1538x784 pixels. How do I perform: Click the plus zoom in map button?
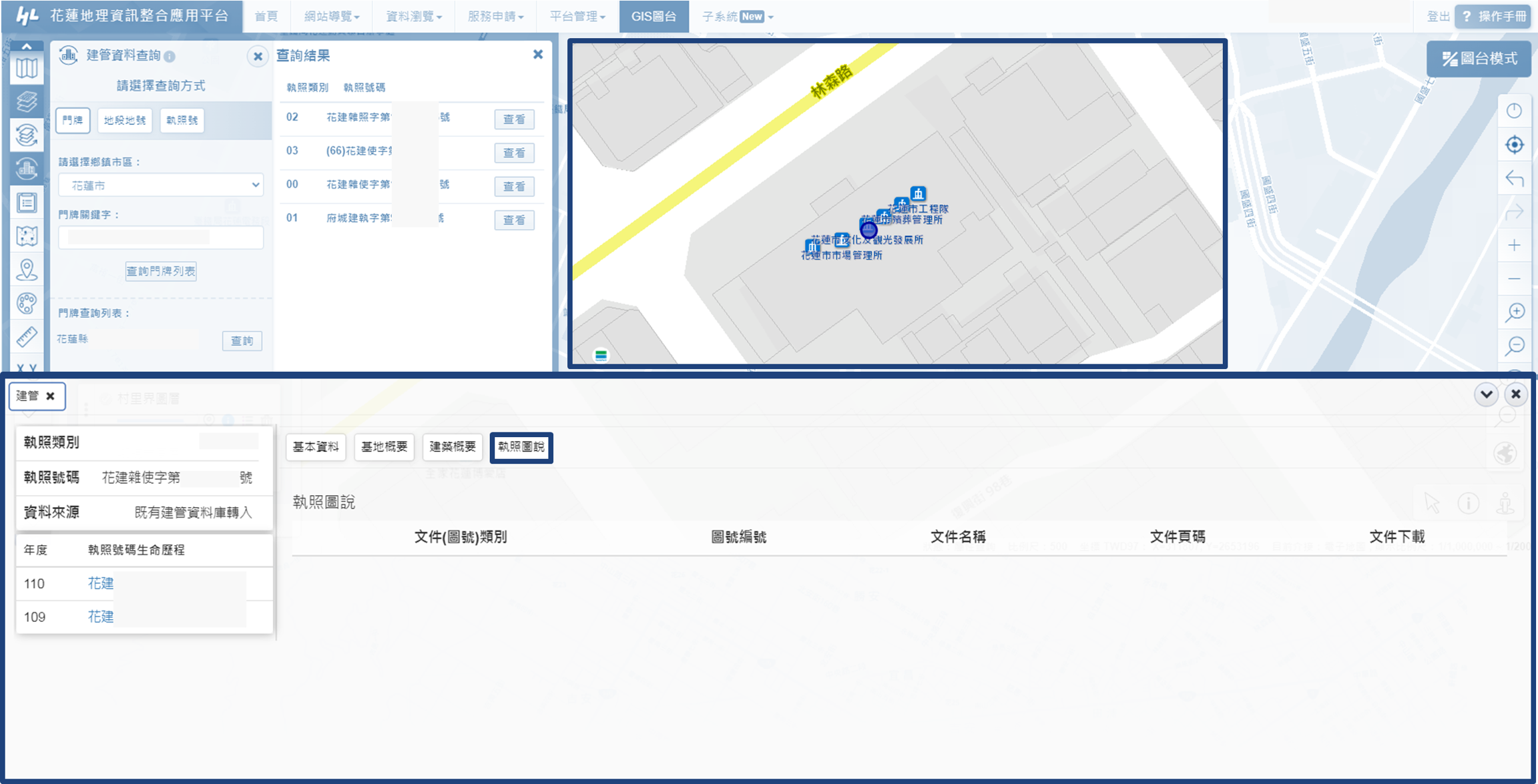pyautogui.click(x=1515, y=246)
